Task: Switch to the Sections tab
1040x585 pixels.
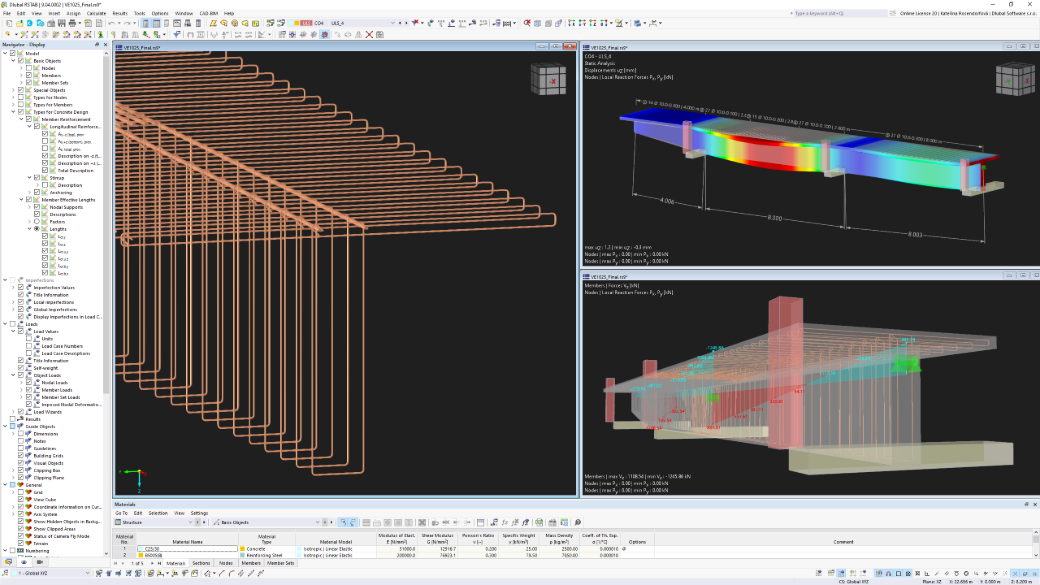Action: tap(201, 563)
